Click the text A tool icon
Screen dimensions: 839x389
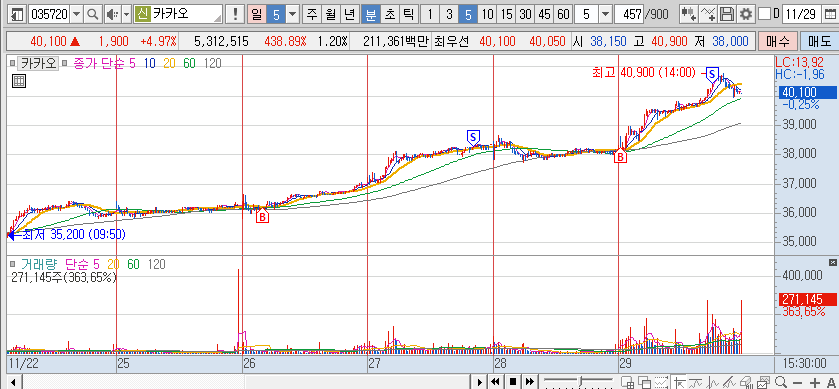832,383
